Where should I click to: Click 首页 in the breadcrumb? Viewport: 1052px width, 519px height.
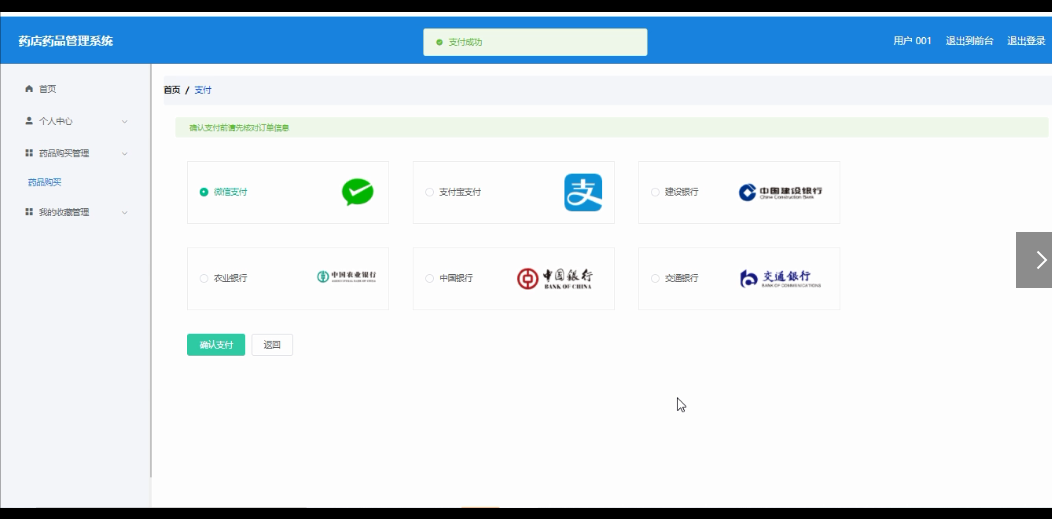click(172, 90)
